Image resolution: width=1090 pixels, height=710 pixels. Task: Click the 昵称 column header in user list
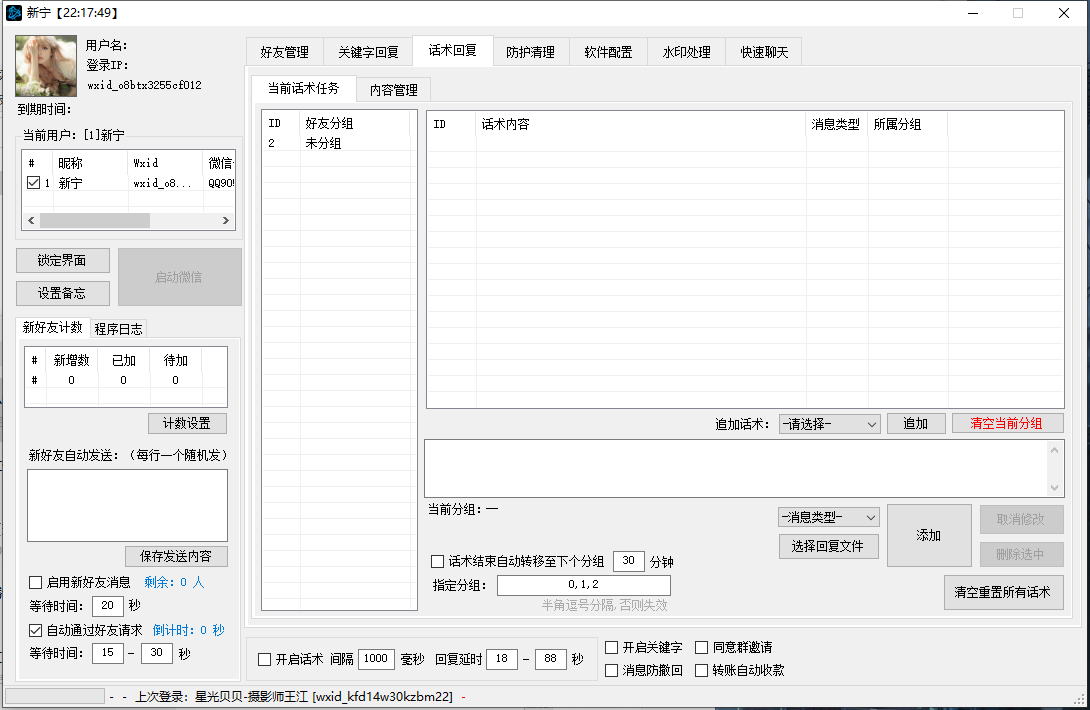click(x=90, y=163)
